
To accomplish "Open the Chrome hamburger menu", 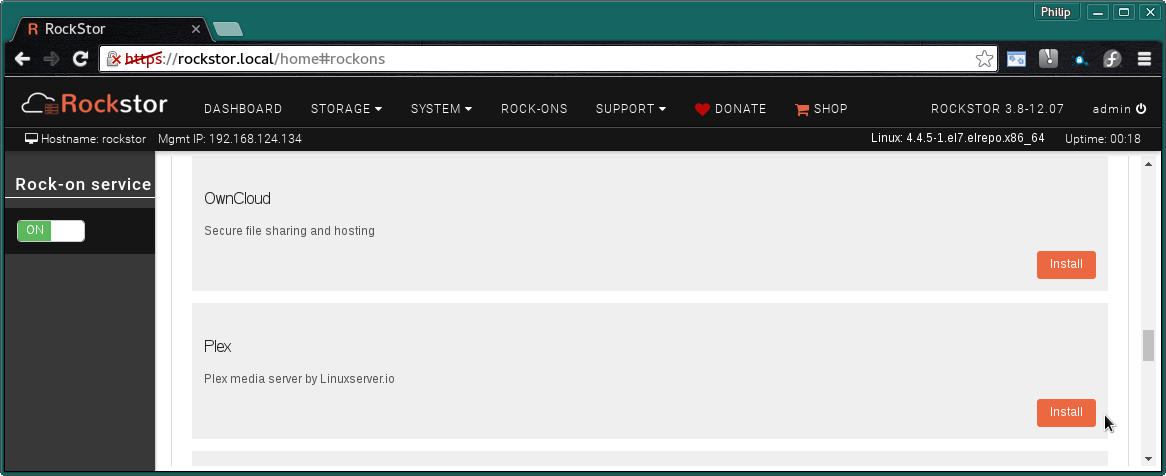I will [x=1144, y=59].
